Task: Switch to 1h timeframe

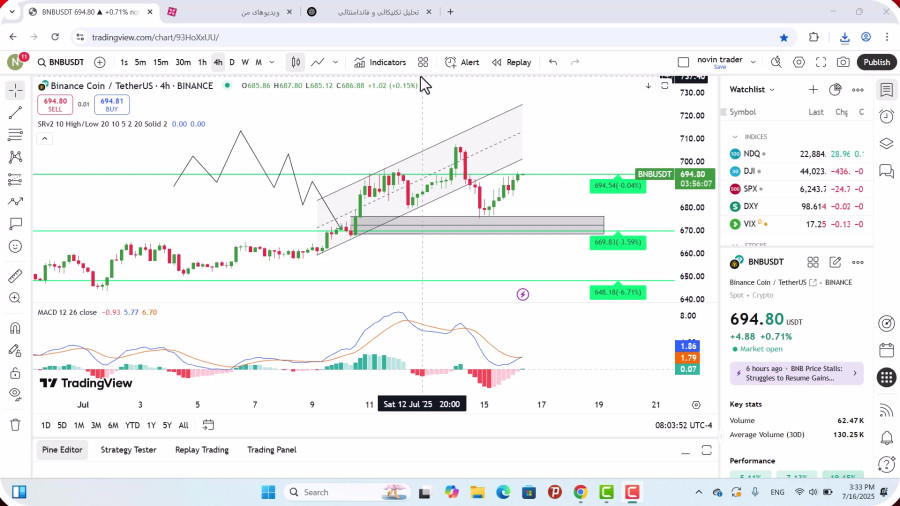Action: tap(202, 62)
